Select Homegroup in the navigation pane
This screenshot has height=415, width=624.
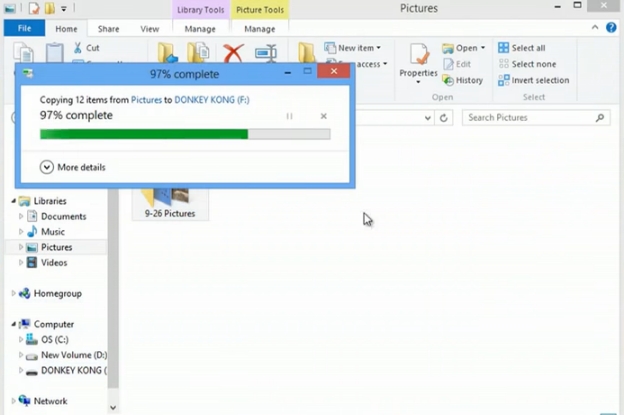(57, 294)
